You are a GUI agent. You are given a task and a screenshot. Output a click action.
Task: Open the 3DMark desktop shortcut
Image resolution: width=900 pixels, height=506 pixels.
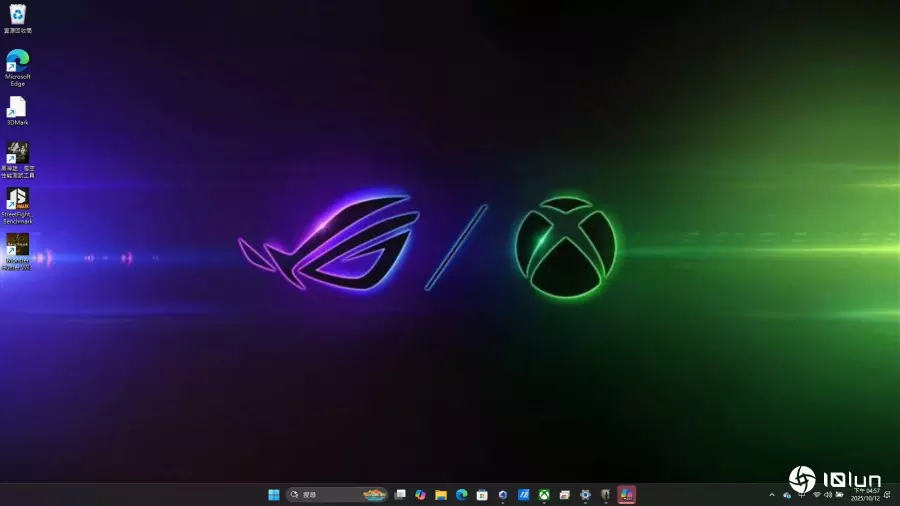[17, 108]
